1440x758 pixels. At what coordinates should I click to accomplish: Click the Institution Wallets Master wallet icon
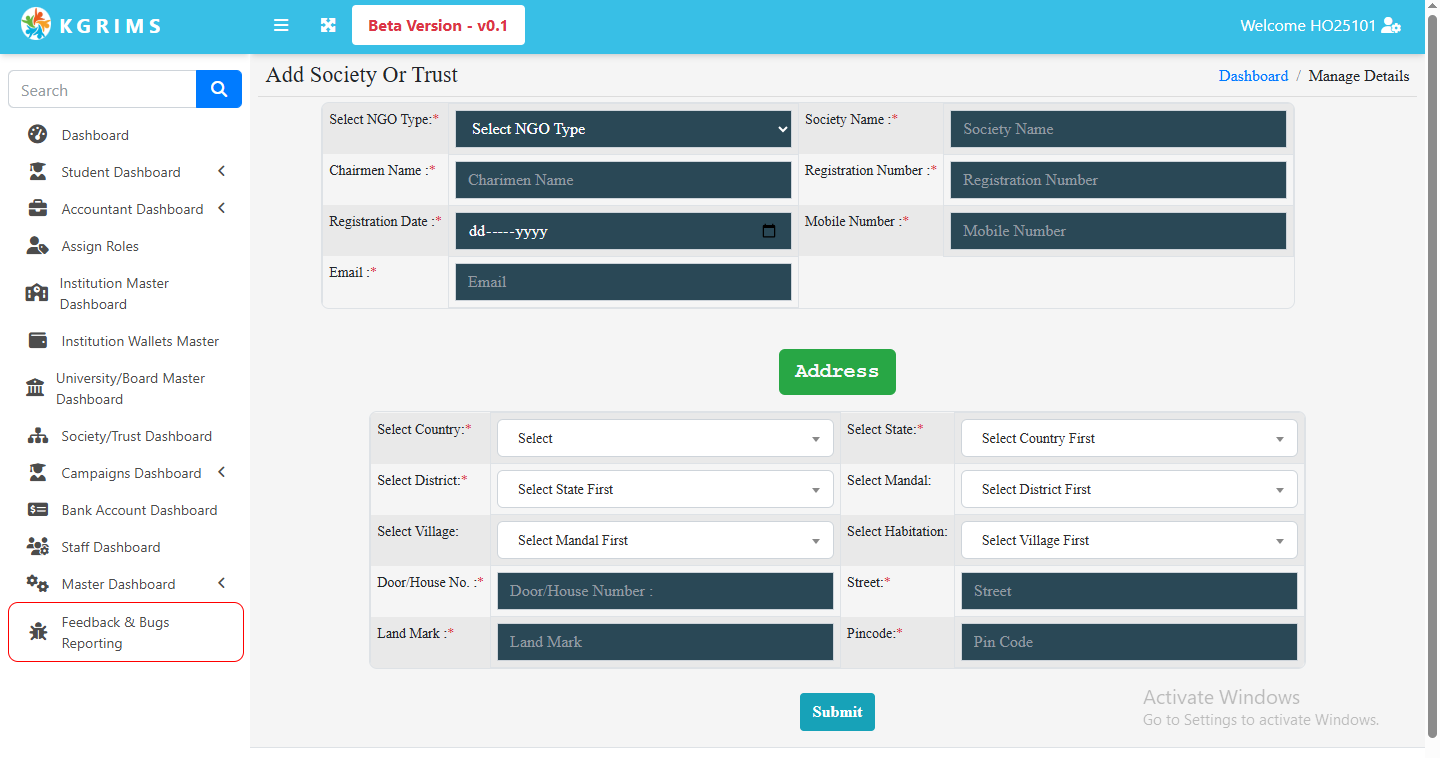click(x=38, y=341)
